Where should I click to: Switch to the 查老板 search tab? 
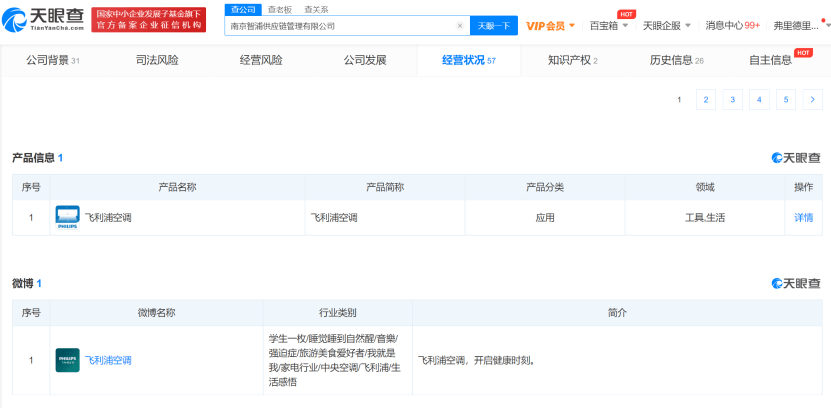click(279, 10)
